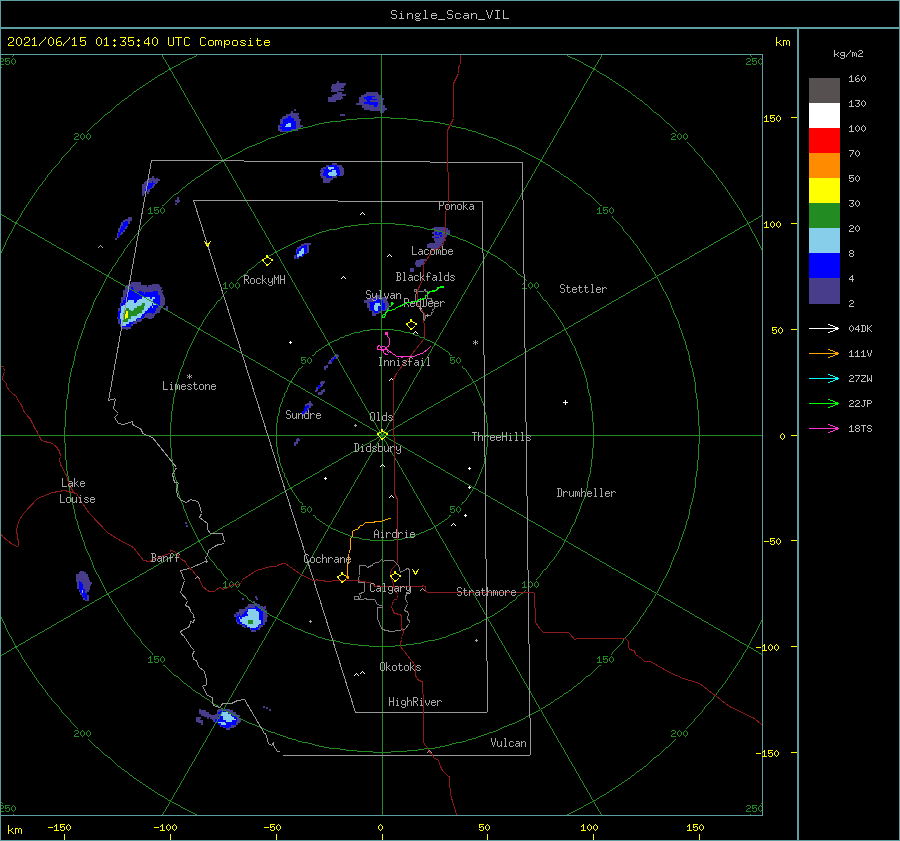
Task: Select the white 100-130 color swatch
Action: coord(824,116)
